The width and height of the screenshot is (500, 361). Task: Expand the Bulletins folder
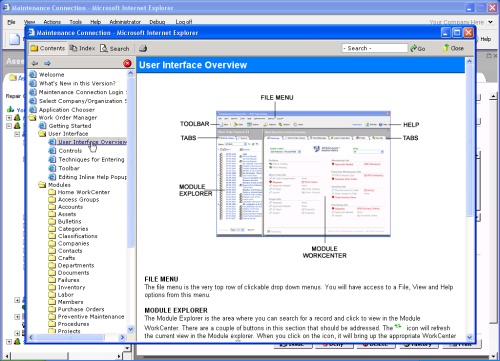pos(52,221)
